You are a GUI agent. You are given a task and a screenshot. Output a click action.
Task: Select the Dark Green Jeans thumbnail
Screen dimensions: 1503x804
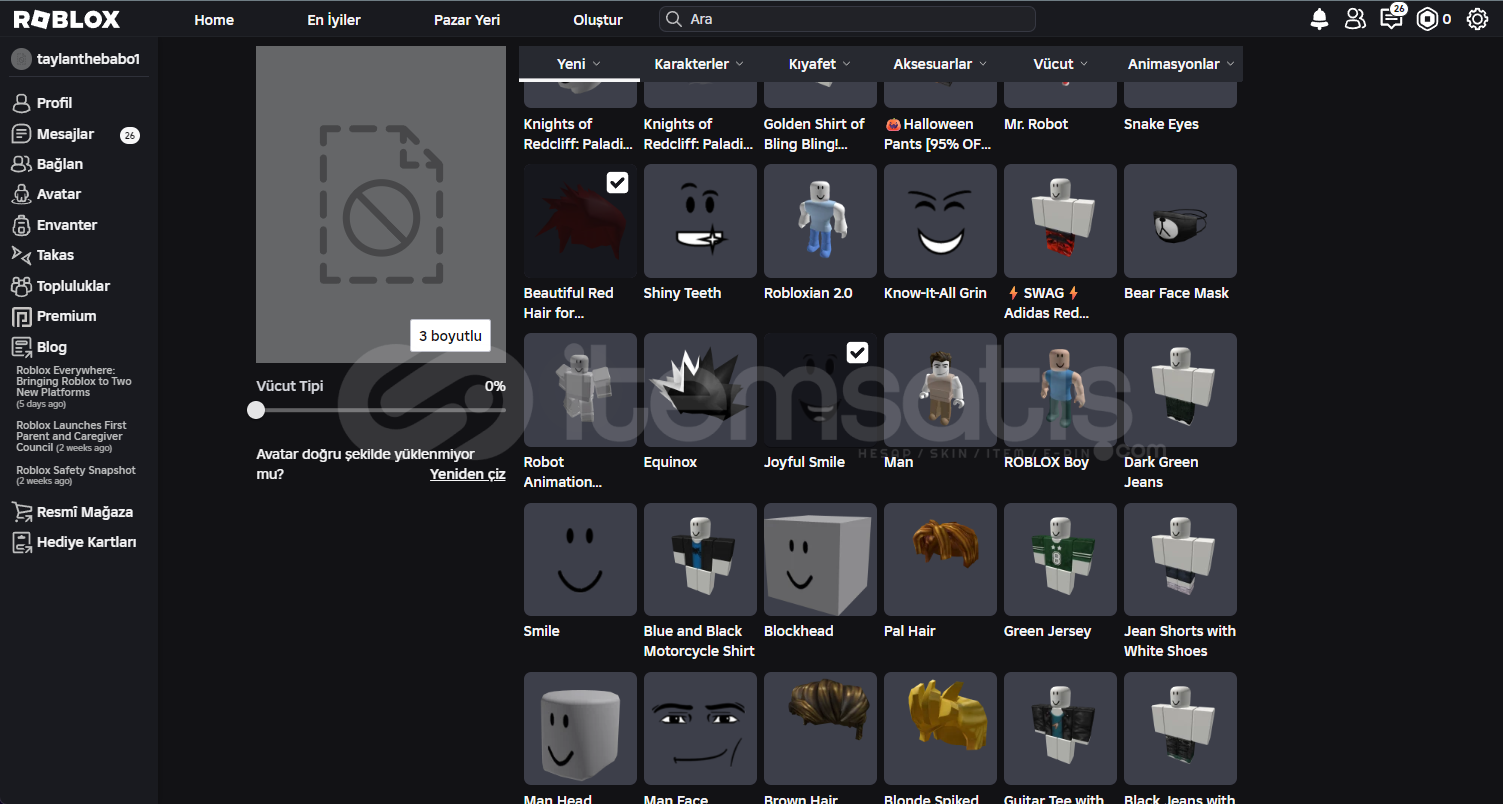[x=1180, y=390]
